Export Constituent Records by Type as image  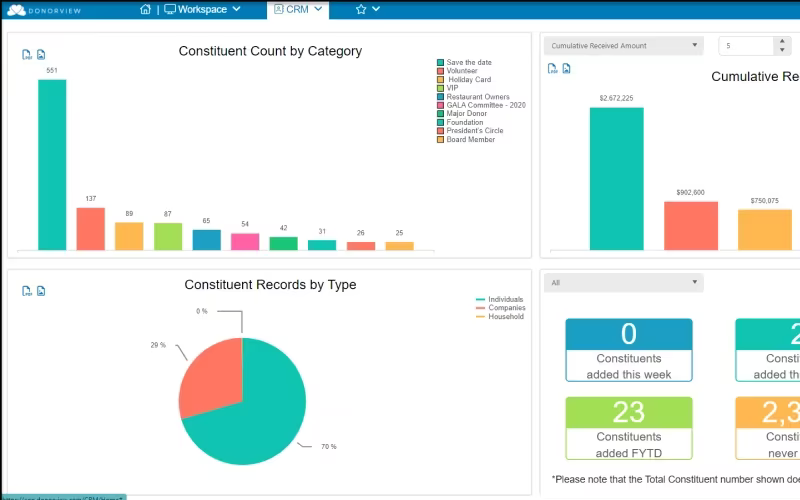click(41, 291)
